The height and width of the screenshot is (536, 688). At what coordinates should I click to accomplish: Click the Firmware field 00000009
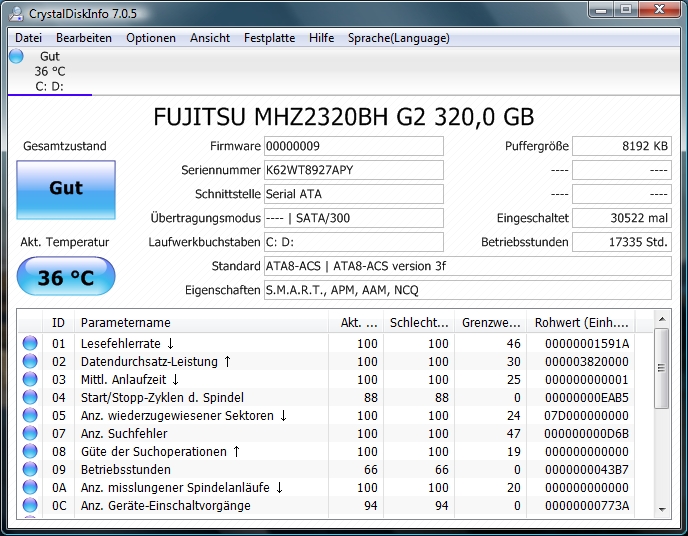pyautogui.click(x=354, y=146)
